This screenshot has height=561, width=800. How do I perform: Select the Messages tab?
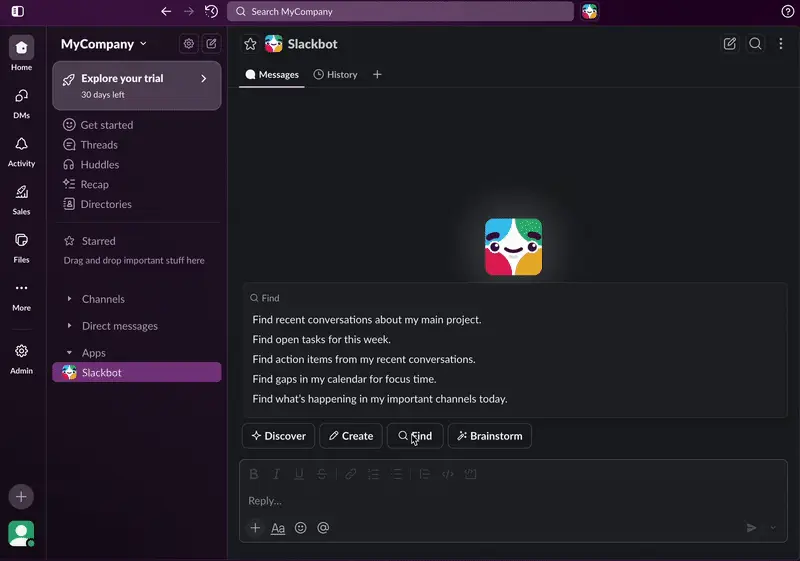point(272,75)
